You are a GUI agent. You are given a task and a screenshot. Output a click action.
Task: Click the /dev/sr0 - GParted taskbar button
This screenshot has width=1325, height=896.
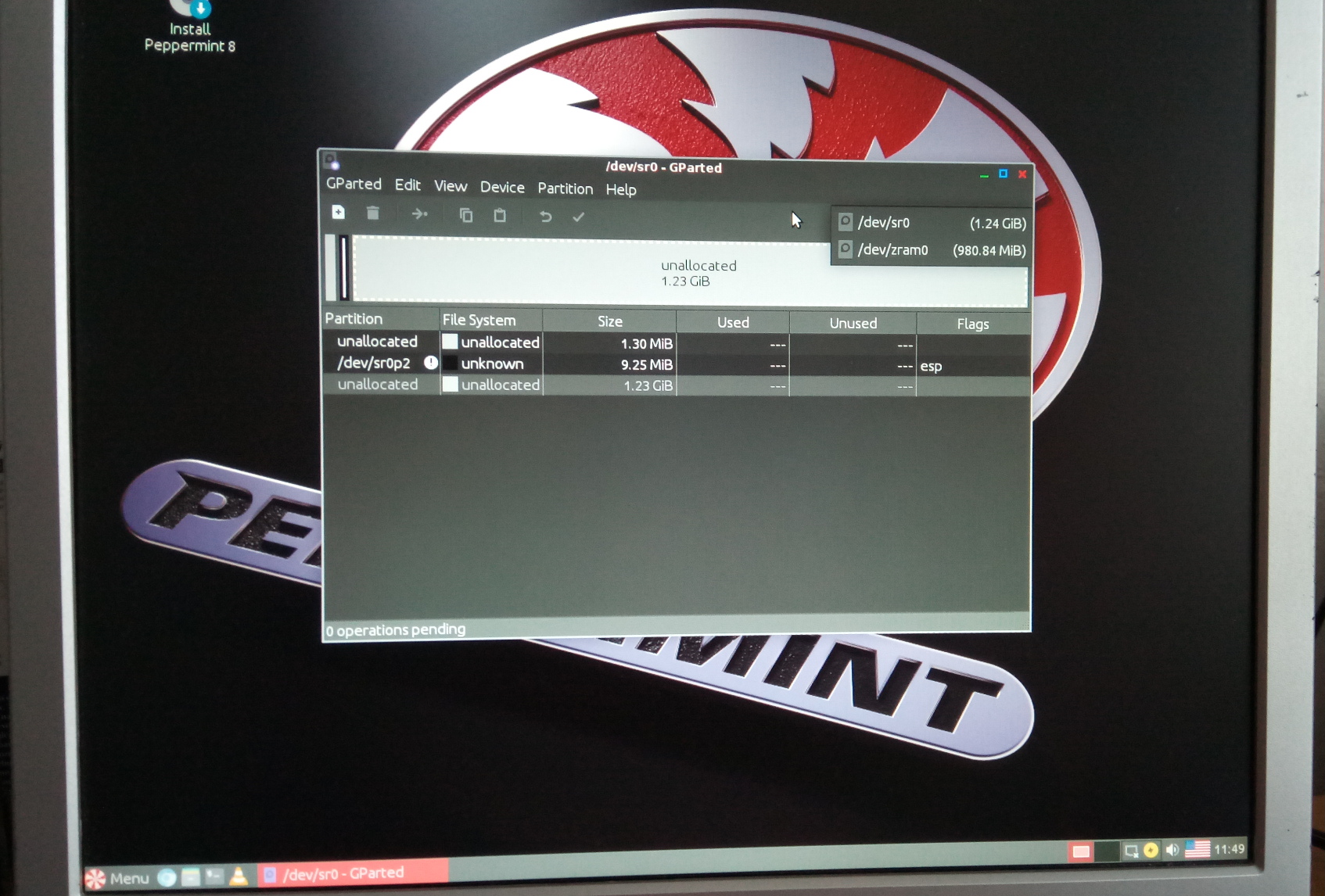[x=353, y=873]
